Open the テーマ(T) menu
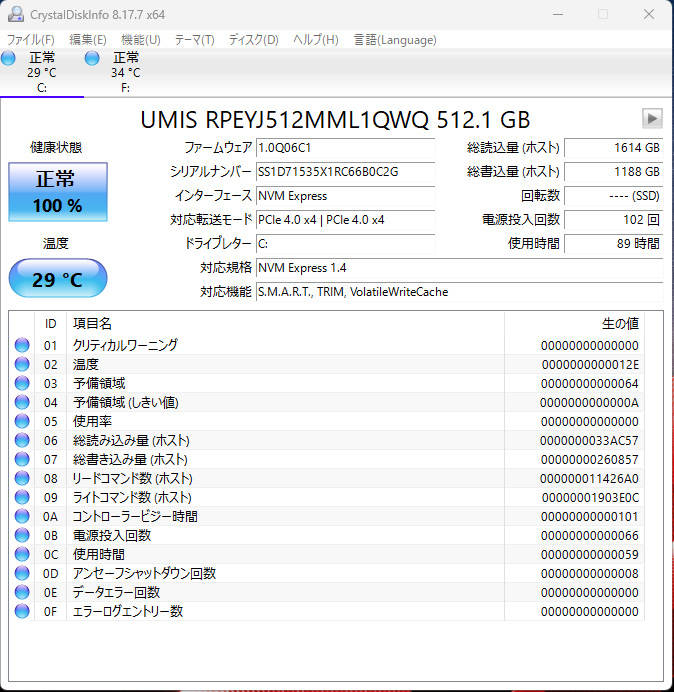Viewport: 674px width, 692px height. (x=194, y=40)
